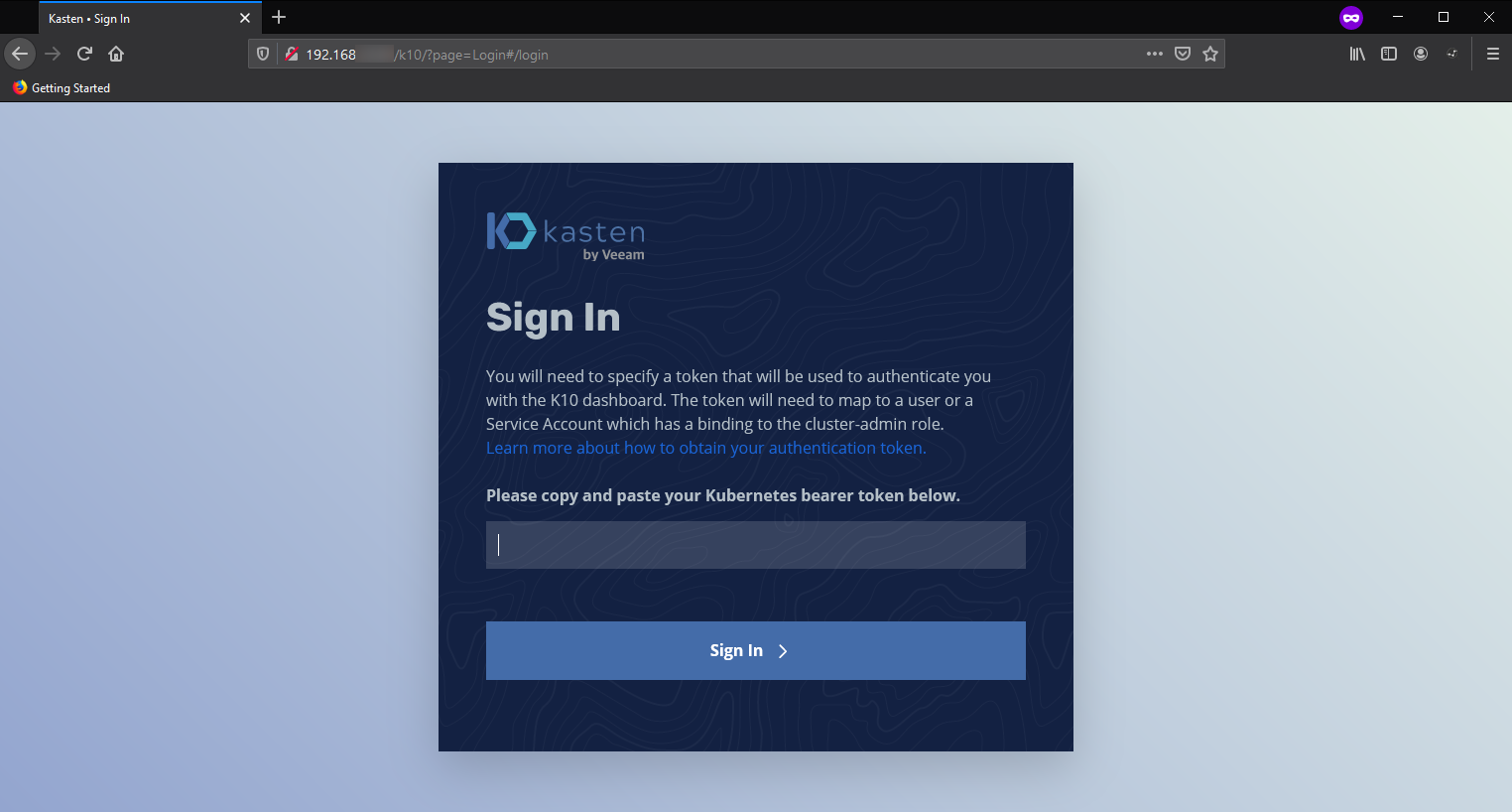Viewport: 1512px width, 812px height.
Task: Select the Kasten Sign In tab
Action: (139, 18)
